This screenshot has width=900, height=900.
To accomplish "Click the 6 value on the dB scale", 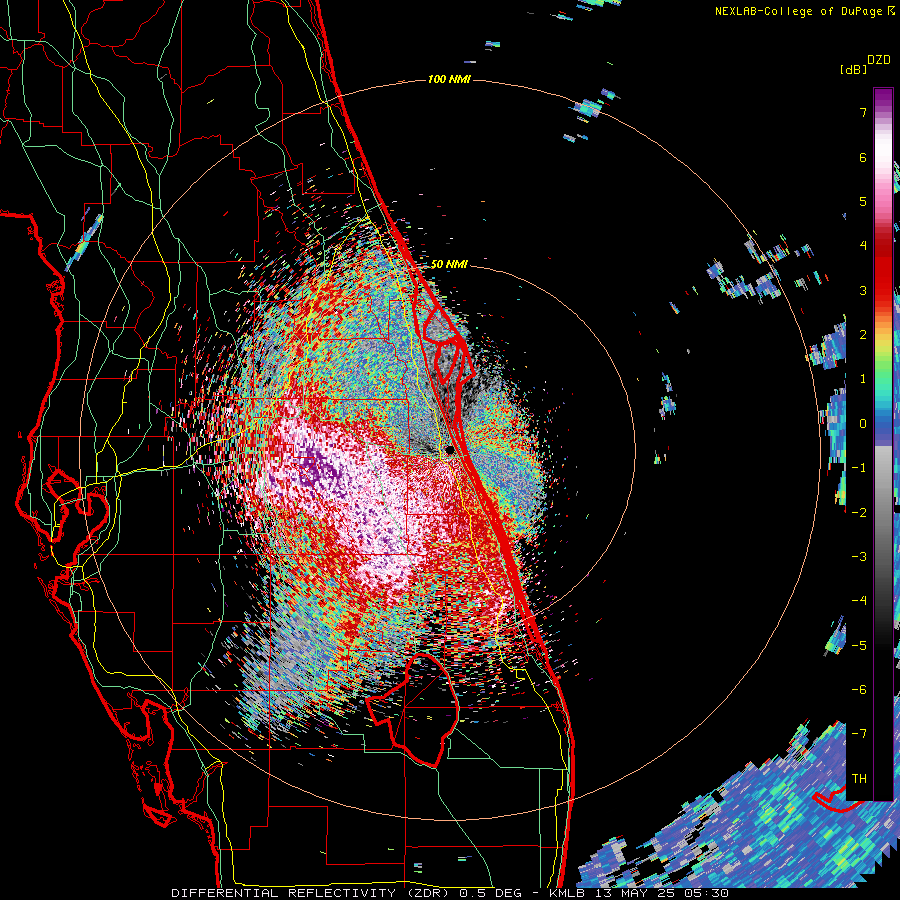I will point(863,157).
